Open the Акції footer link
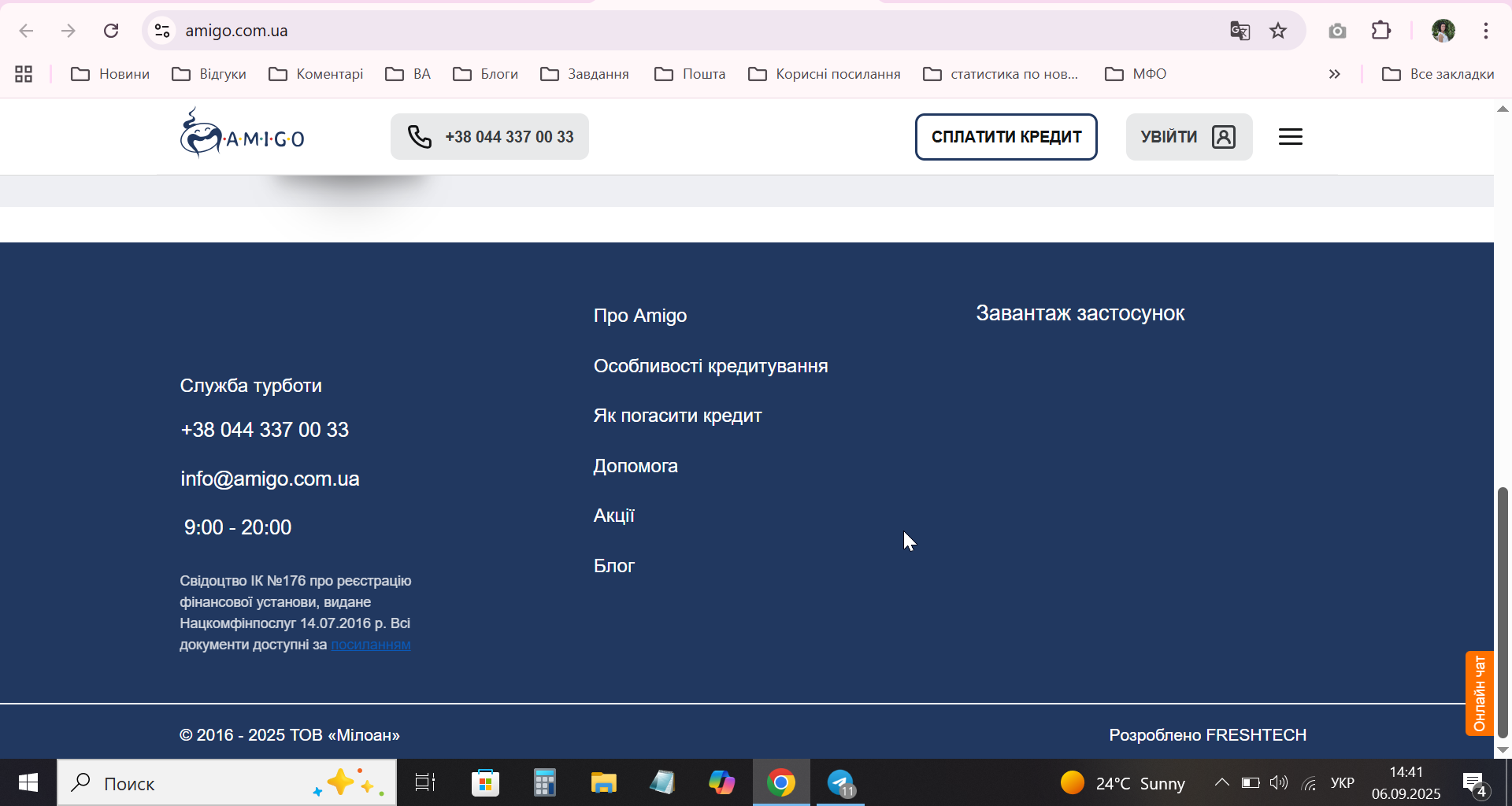This screenshot has height=806, width=1512. 614,516
